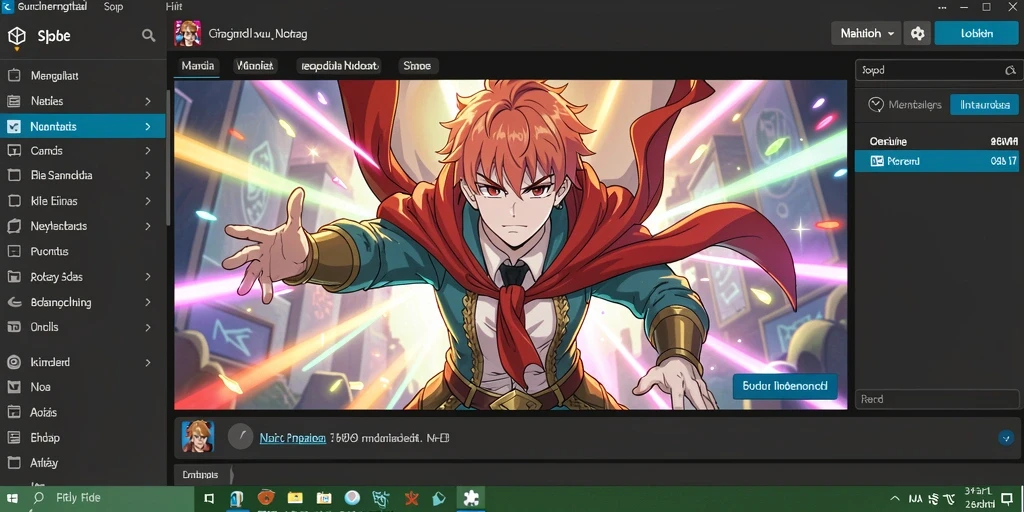This screenshot has width=1024, height=512.
Task: Open Task View icon in taskbar
Action: [x=209, y=498]
